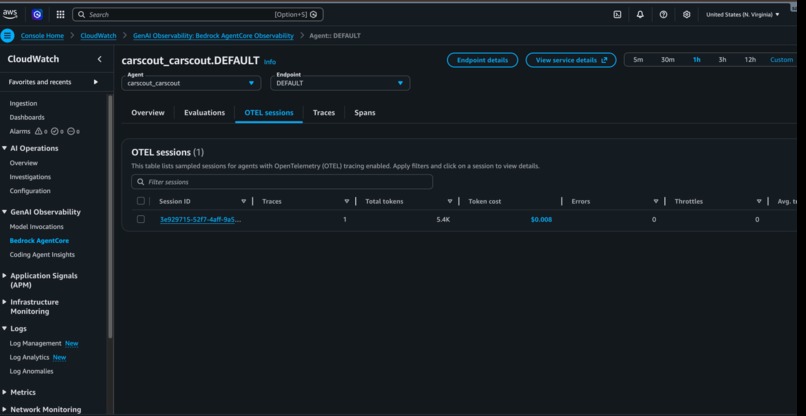Viewport: 806px width, 416px height.
Task: Open Log Management in sidebar
Action: tap(35, 343)
